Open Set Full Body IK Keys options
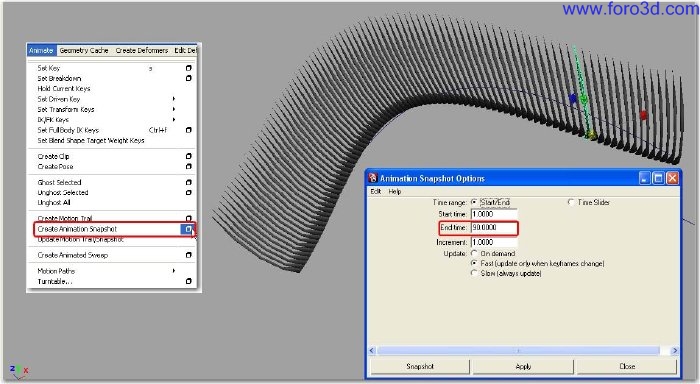This screenshot has width=700, height=384. pyautogui.click(x=188, y=130)
